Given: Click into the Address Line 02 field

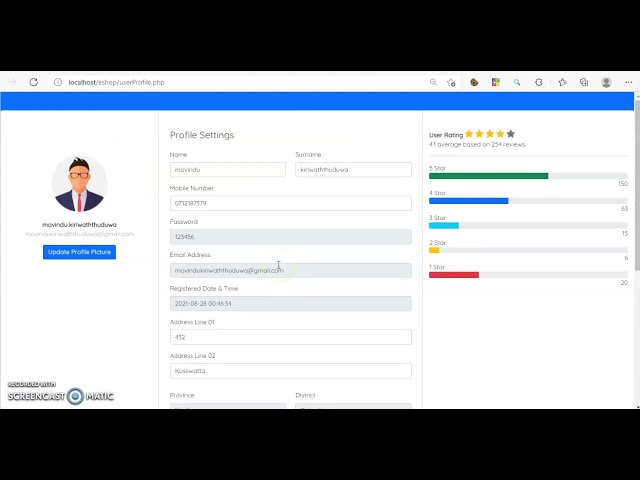Looking at the screenshot, I should point(290,371).
